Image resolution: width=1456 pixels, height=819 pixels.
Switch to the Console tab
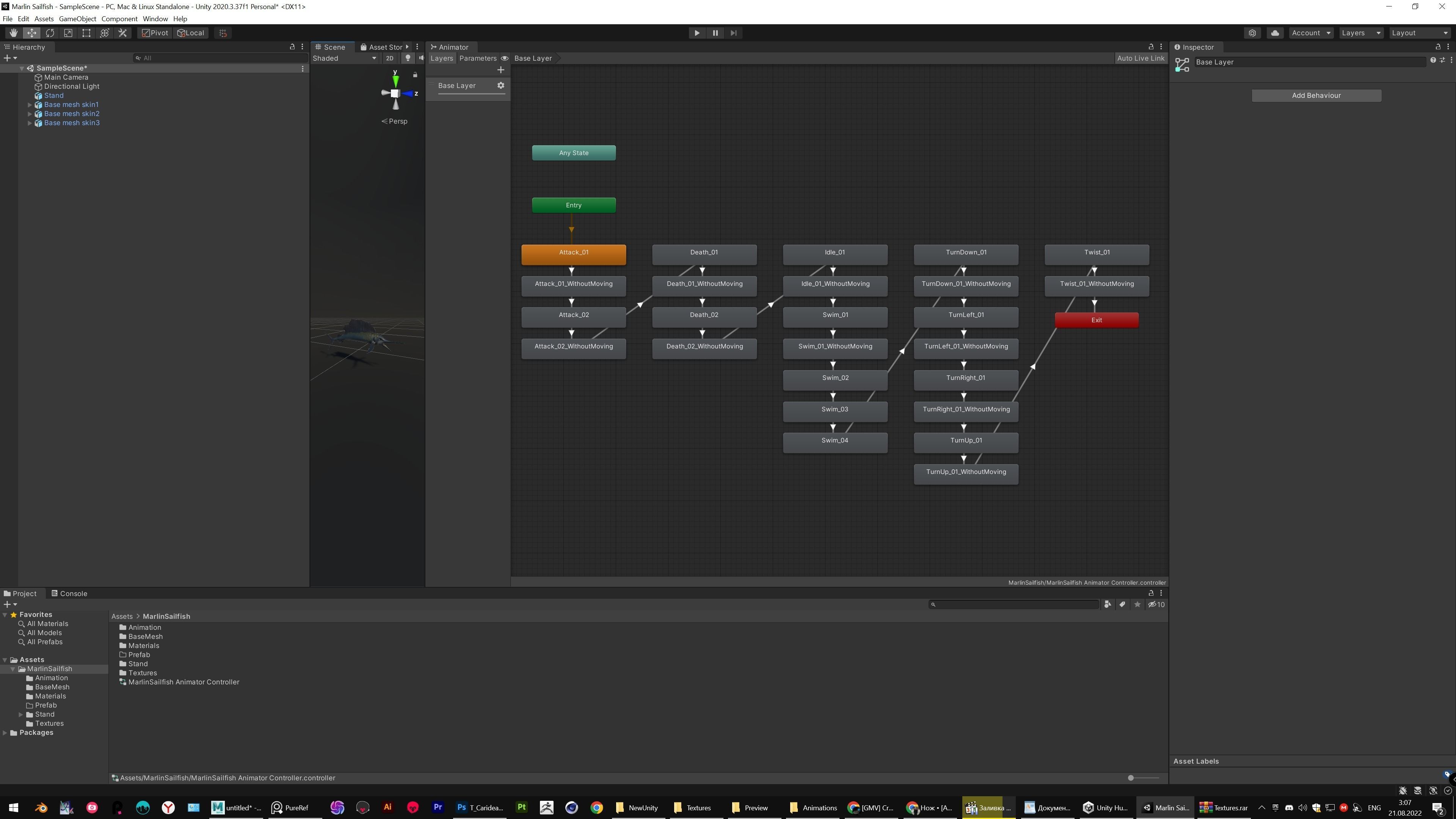tap(69, 593)
